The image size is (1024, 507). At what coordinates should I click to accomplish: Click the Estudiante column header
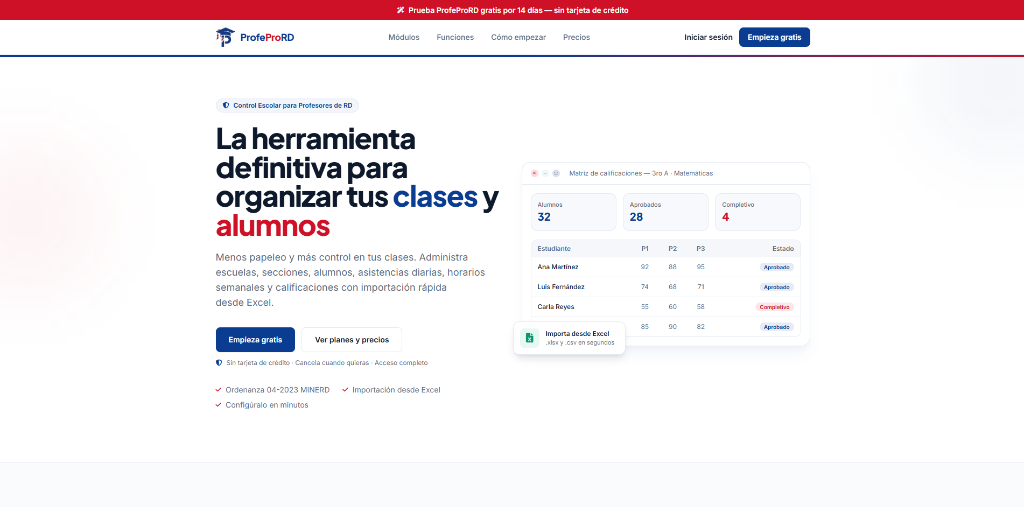point(554,248)
